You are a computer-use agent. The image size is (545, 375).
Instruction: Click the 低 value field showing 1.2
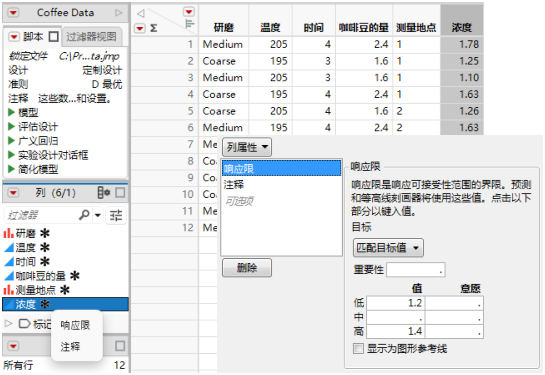point(396,303)
